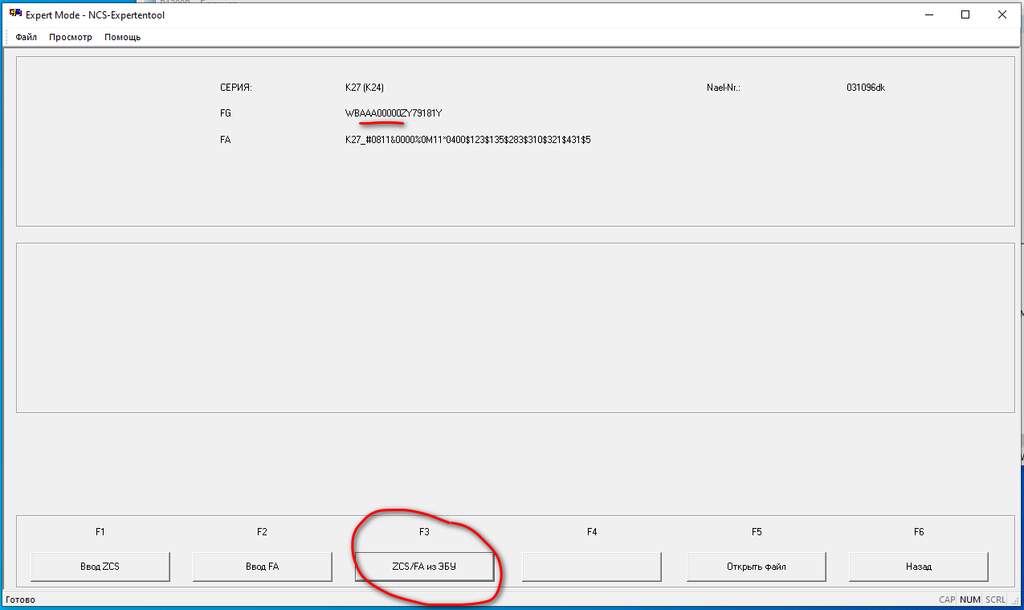Click the Nael-Nr. value 031096dk
The height and width of the screenshot is (610, 1024).
(x=865, y=88)
